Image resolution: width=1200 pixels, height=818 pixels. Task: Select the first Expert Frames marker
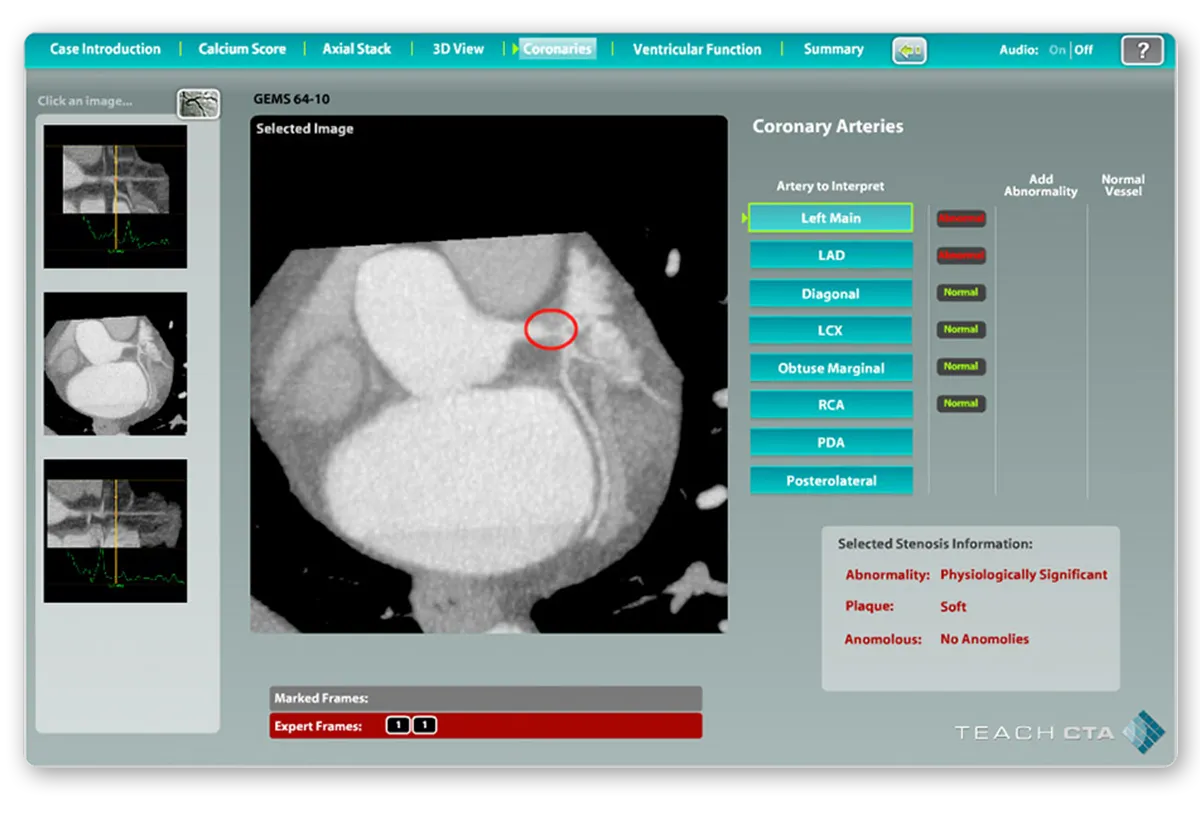coord(397,726)
